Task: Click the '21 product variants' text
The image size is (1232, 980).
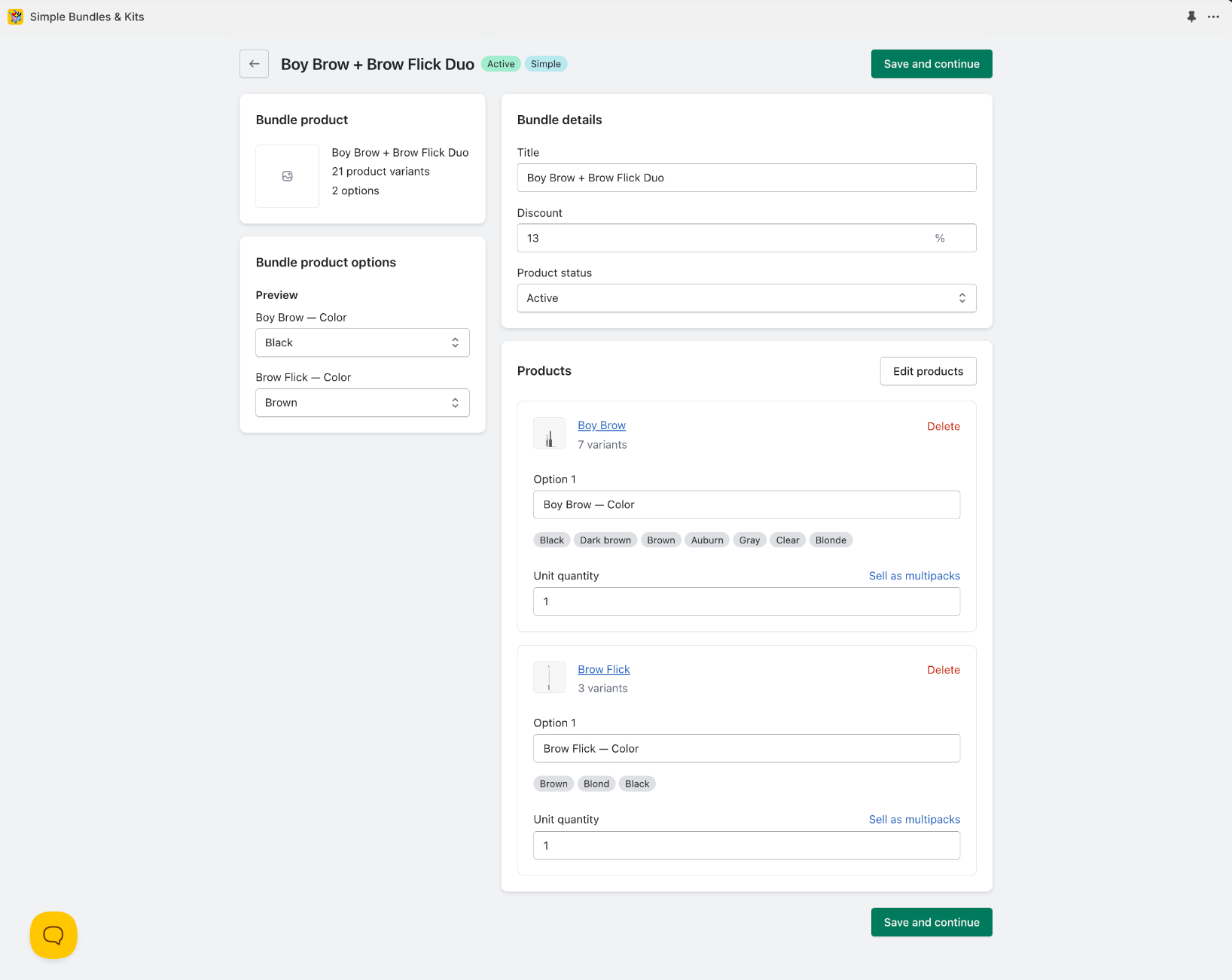Action: (380, 172)
